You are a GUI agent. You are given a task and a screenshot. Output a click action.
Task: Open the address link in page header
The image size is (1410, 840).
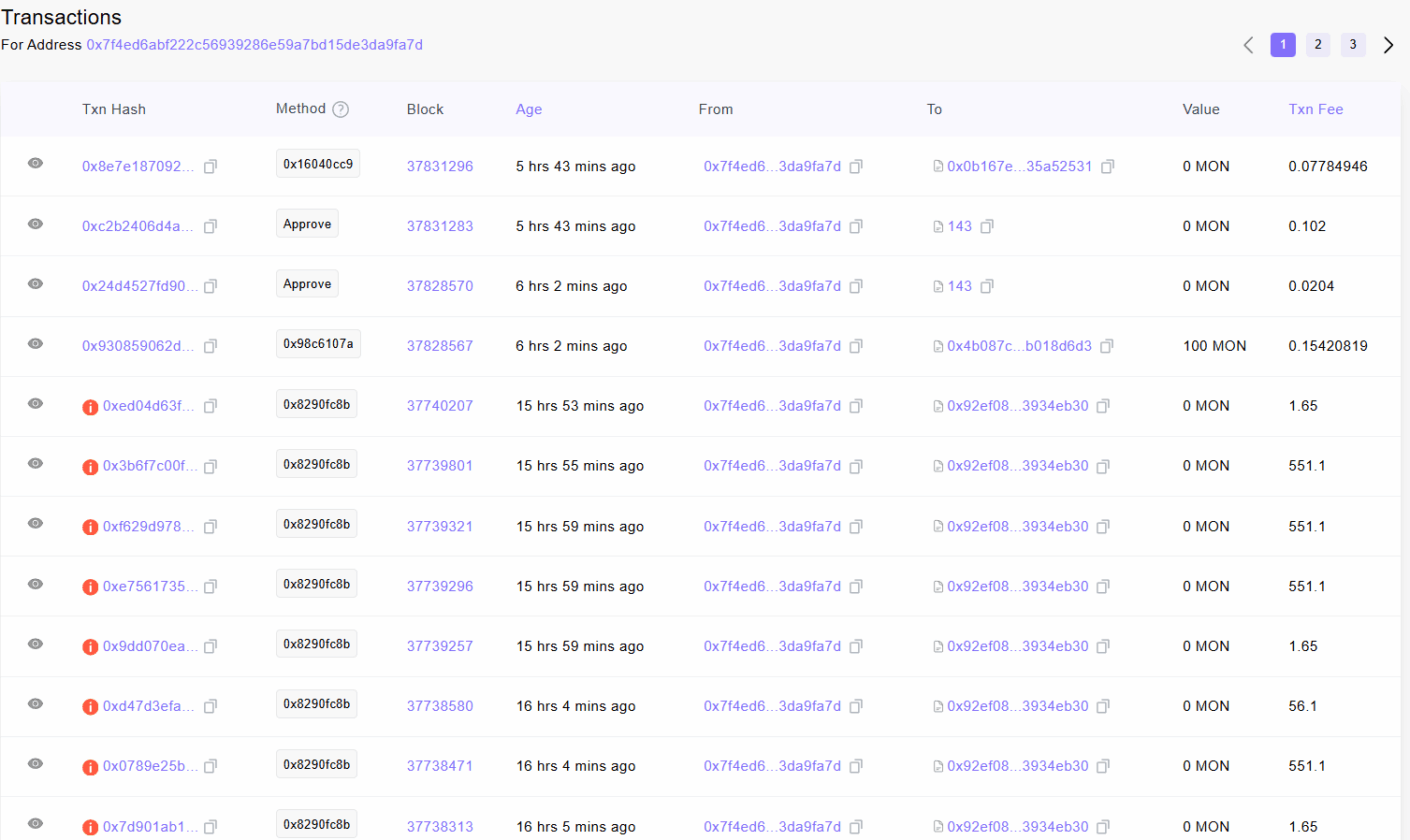(x=255, y=45)
